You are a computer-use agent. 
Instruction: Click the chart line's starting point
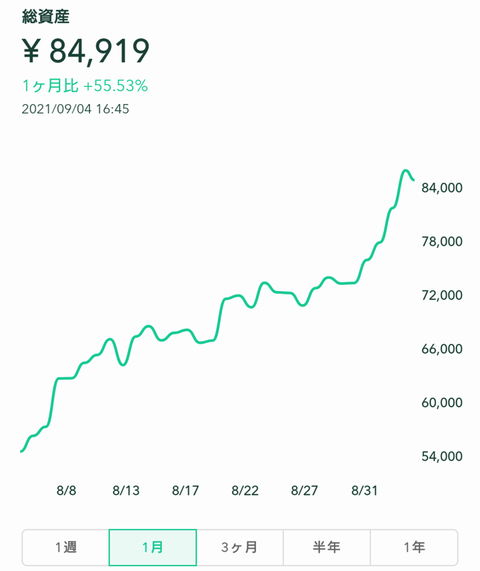[x=21, y=451]
